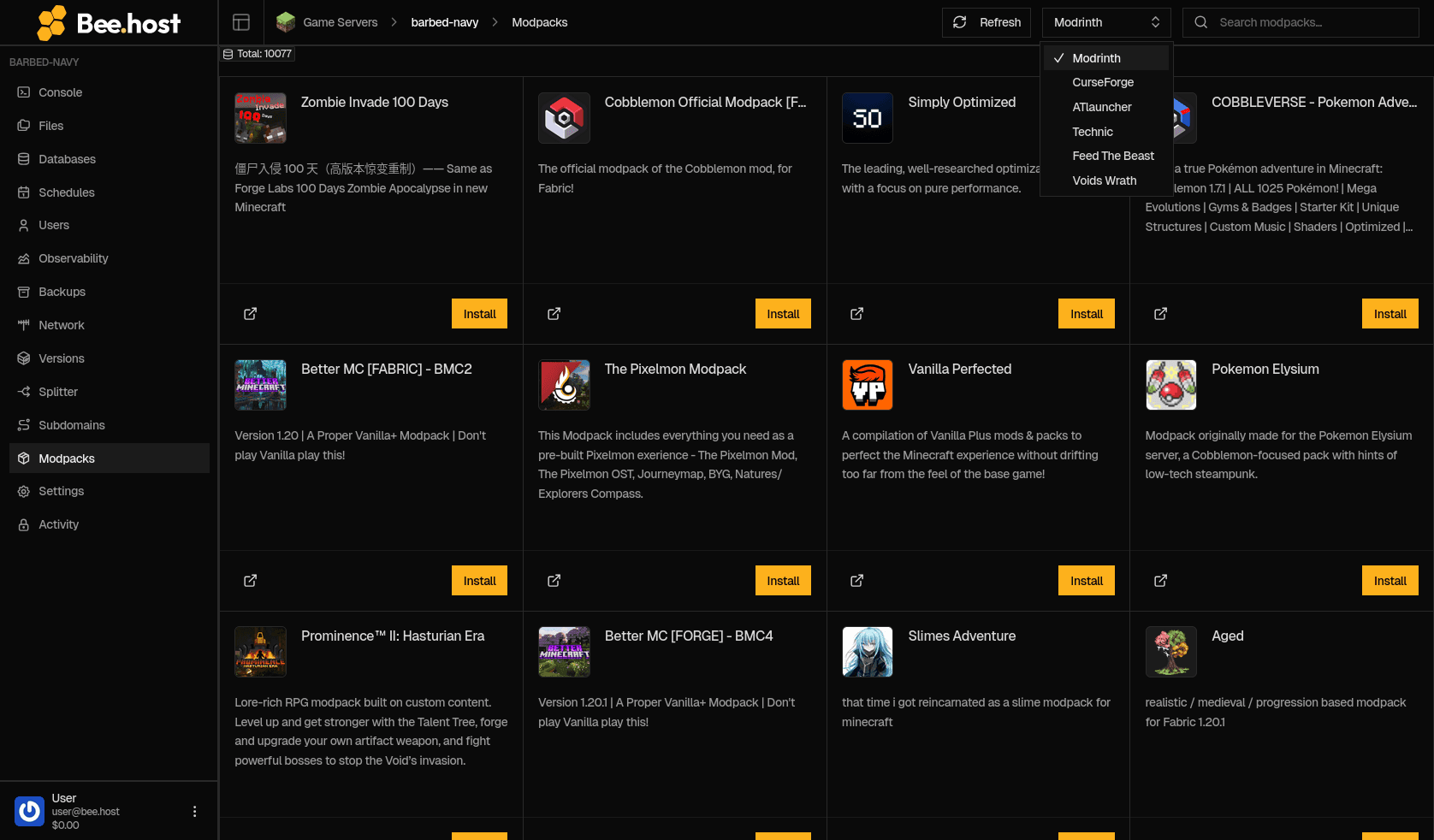1434x840 pixels.
Task: Click Cobblemon modpack thumbnail
Action: 564,118
